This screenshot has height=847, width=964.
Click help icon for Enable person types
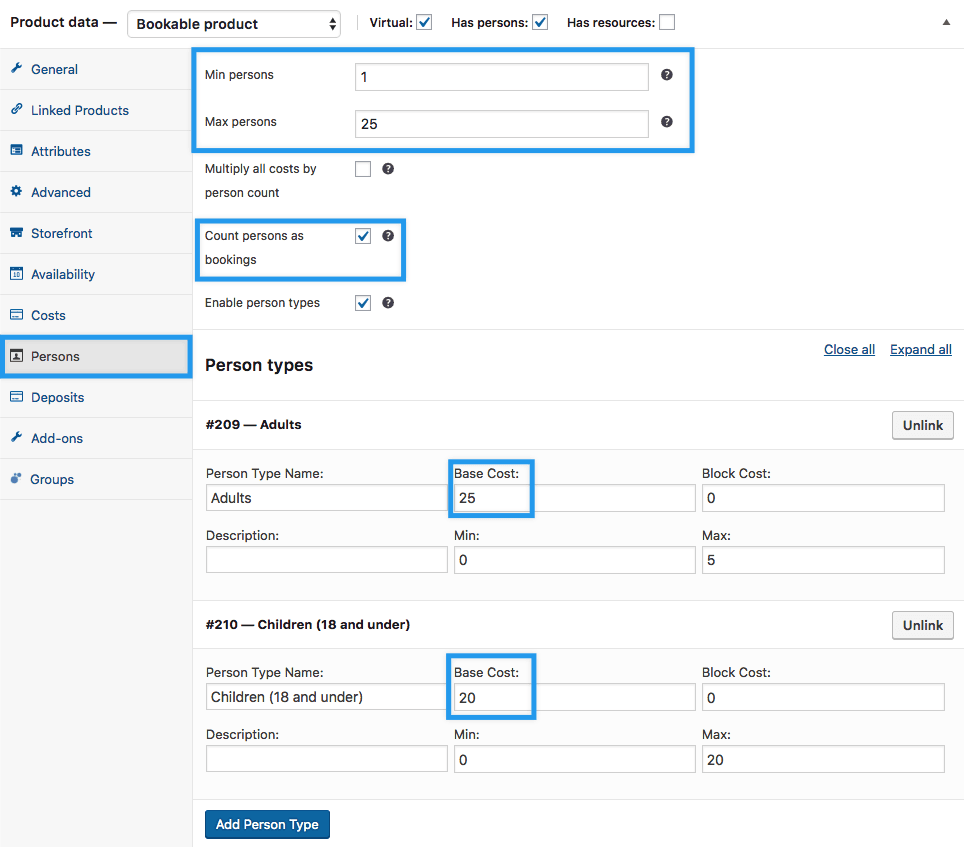388,303
